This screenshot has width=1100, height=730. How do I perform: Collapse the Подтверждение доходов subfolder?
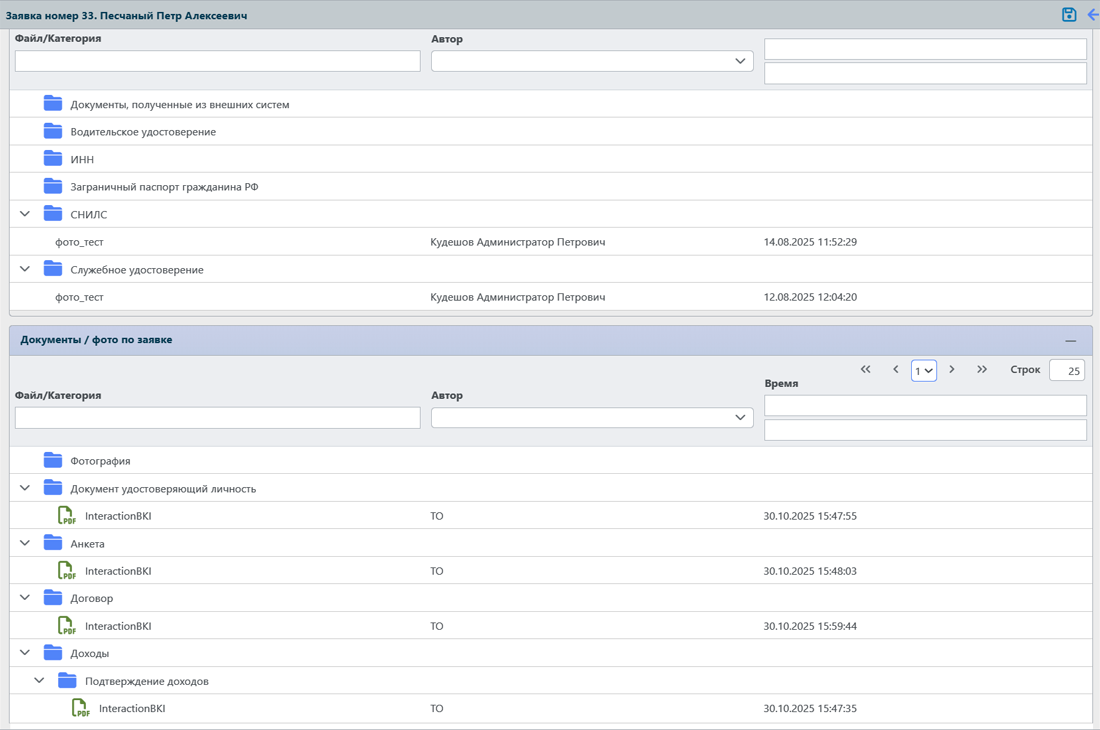39,681
